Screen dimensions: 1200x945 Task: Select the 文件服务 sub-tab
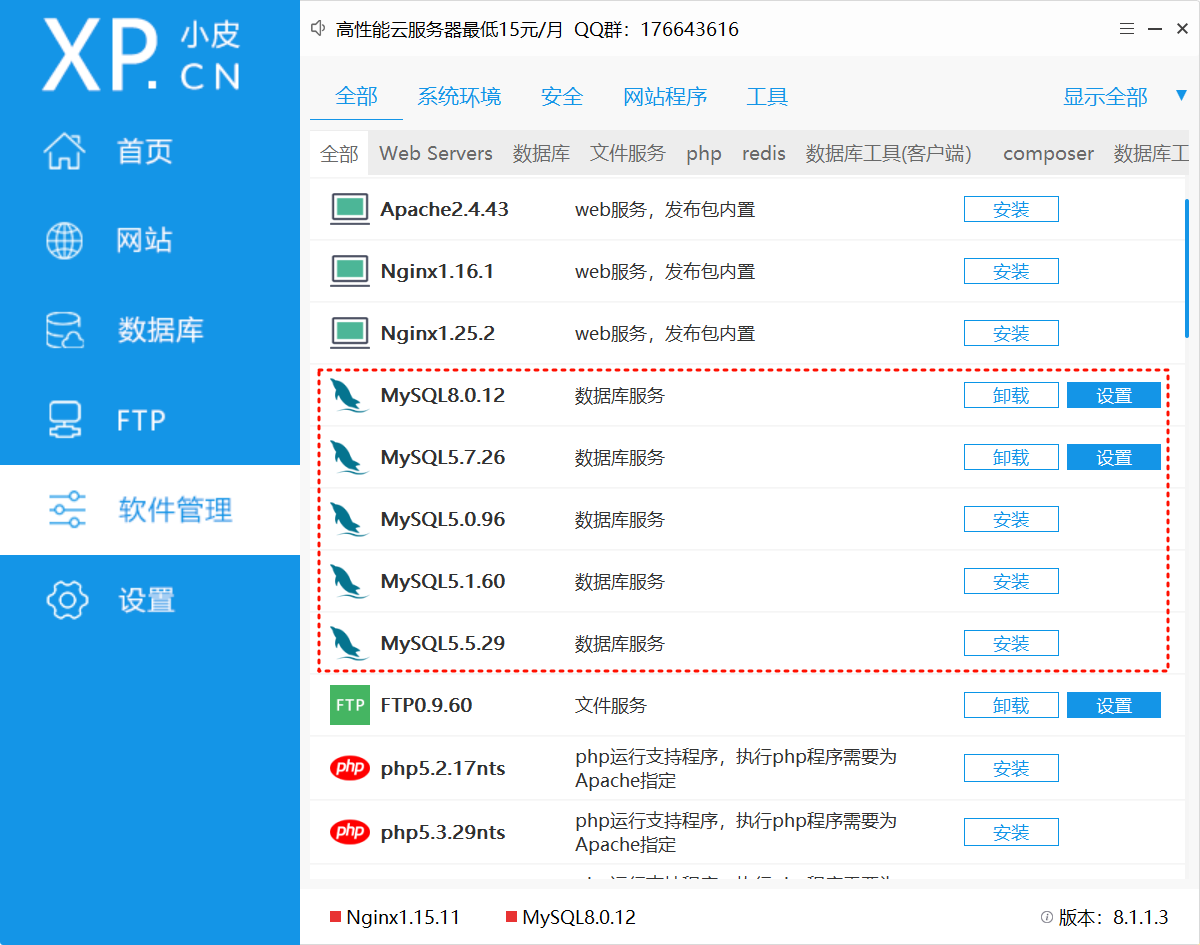(627, 154)
